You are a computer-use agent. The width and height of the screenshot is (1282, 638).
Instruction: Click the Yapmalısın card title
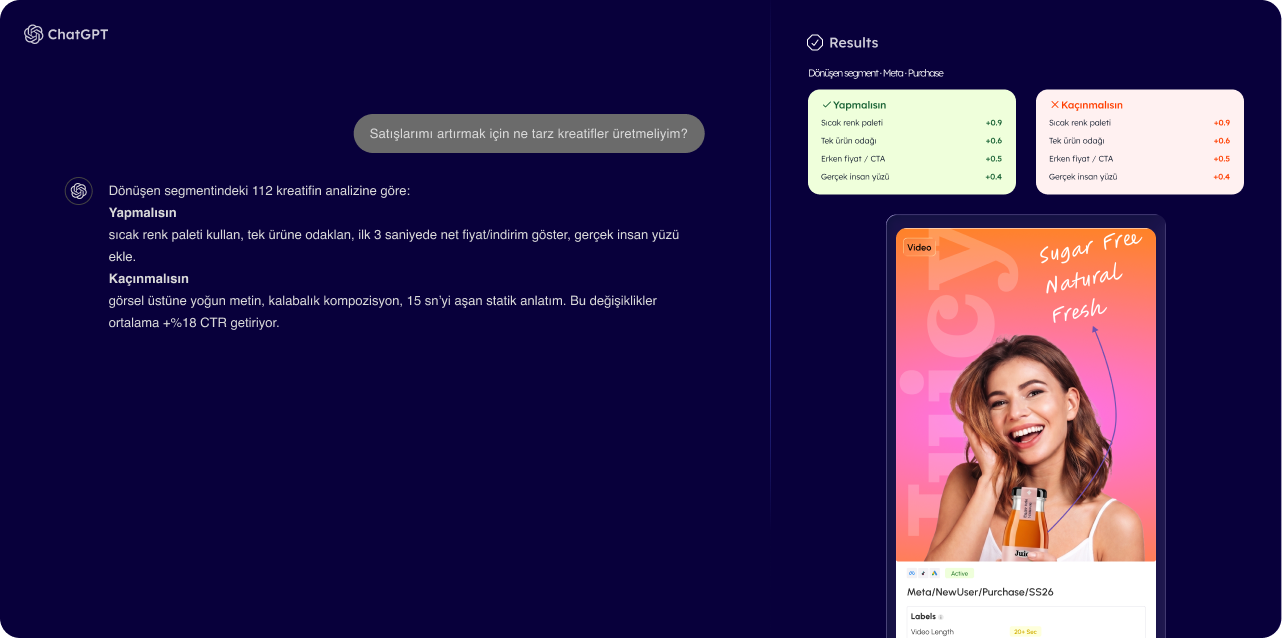860,105
